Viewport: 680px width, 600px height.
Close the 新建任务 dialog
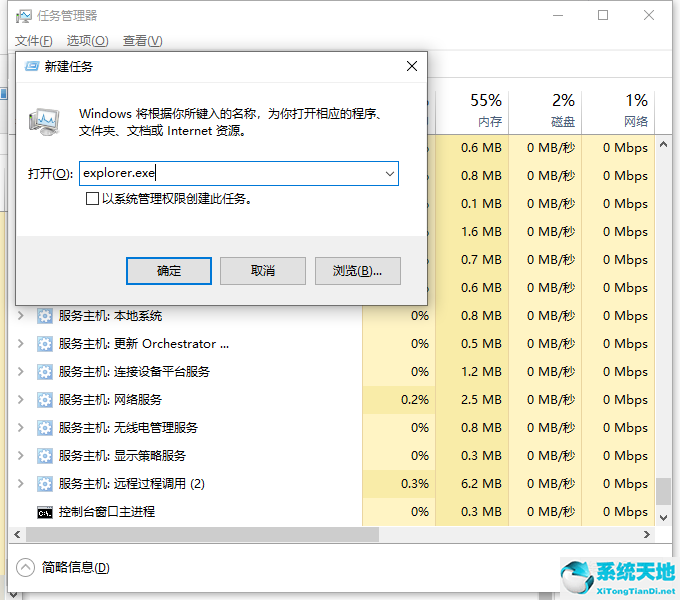coord(412,66)
